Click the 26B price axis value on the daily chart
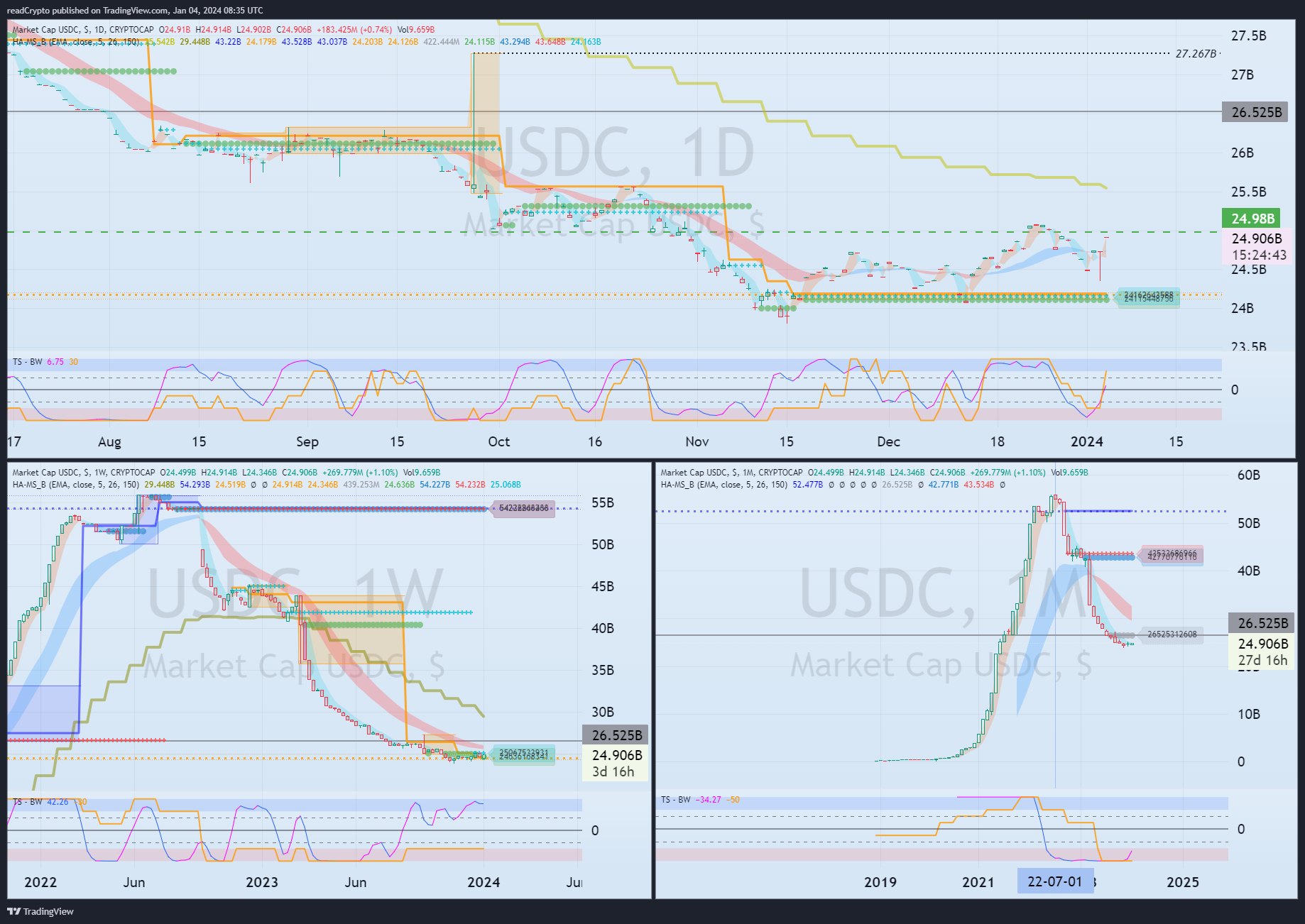1305x924 pixels. (1242, 153)
